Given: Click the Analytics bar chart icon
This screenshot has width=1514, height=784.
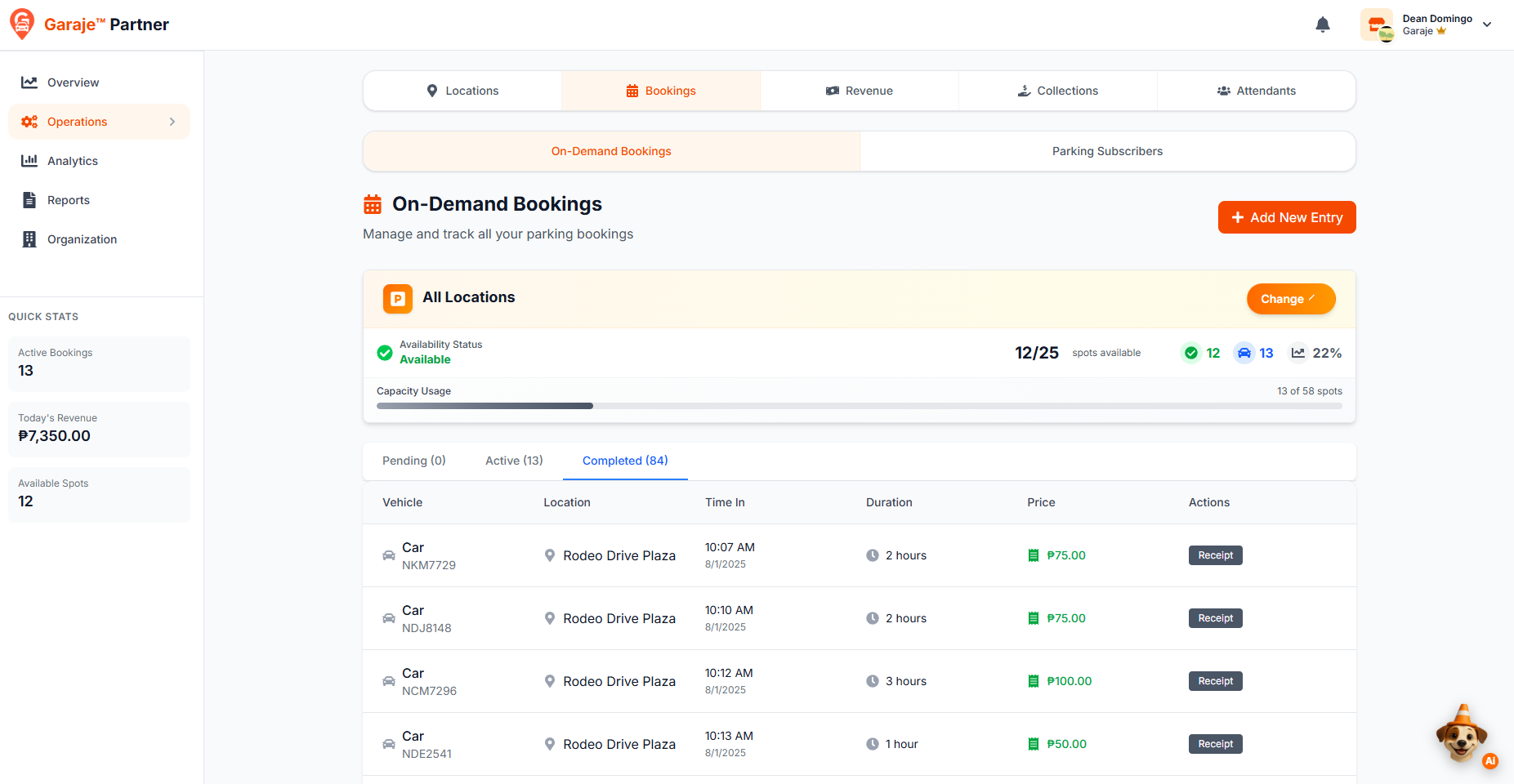Looking at the screenshot, I should pos(29,161).
